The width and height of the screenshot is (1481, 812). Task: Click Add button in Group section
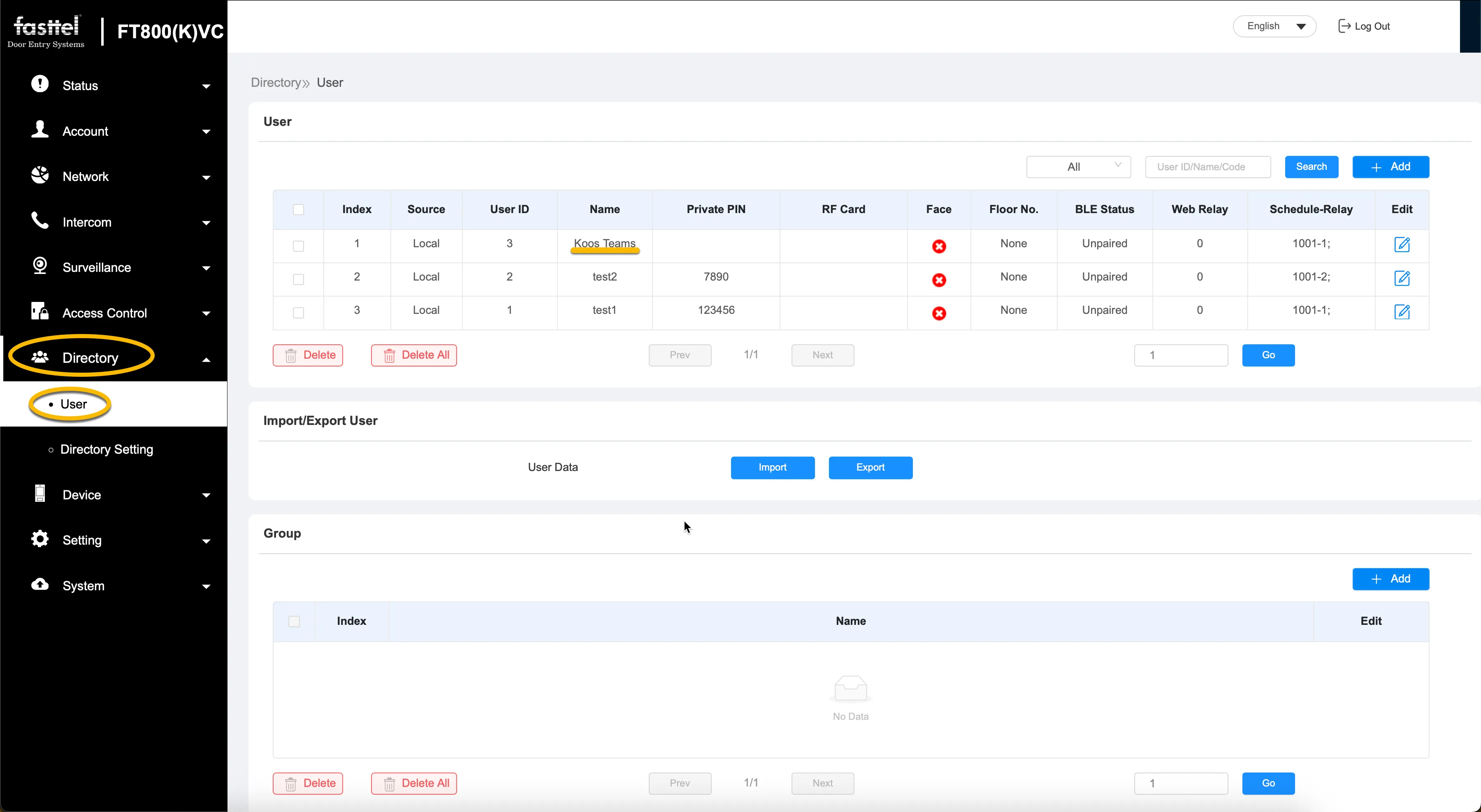[x=1390, y=579]
